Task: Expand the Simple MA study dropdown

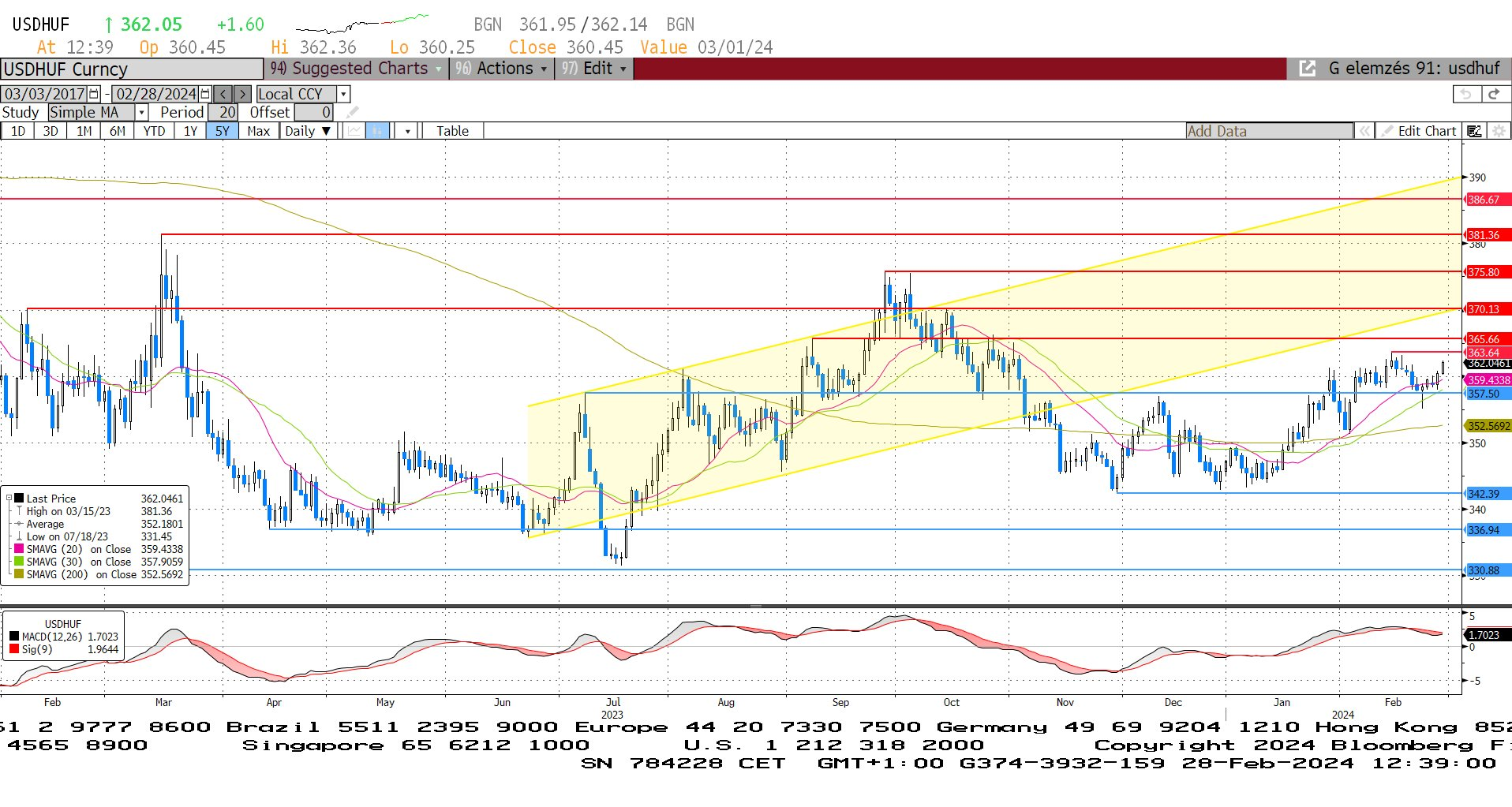Action: coord(141,113)
